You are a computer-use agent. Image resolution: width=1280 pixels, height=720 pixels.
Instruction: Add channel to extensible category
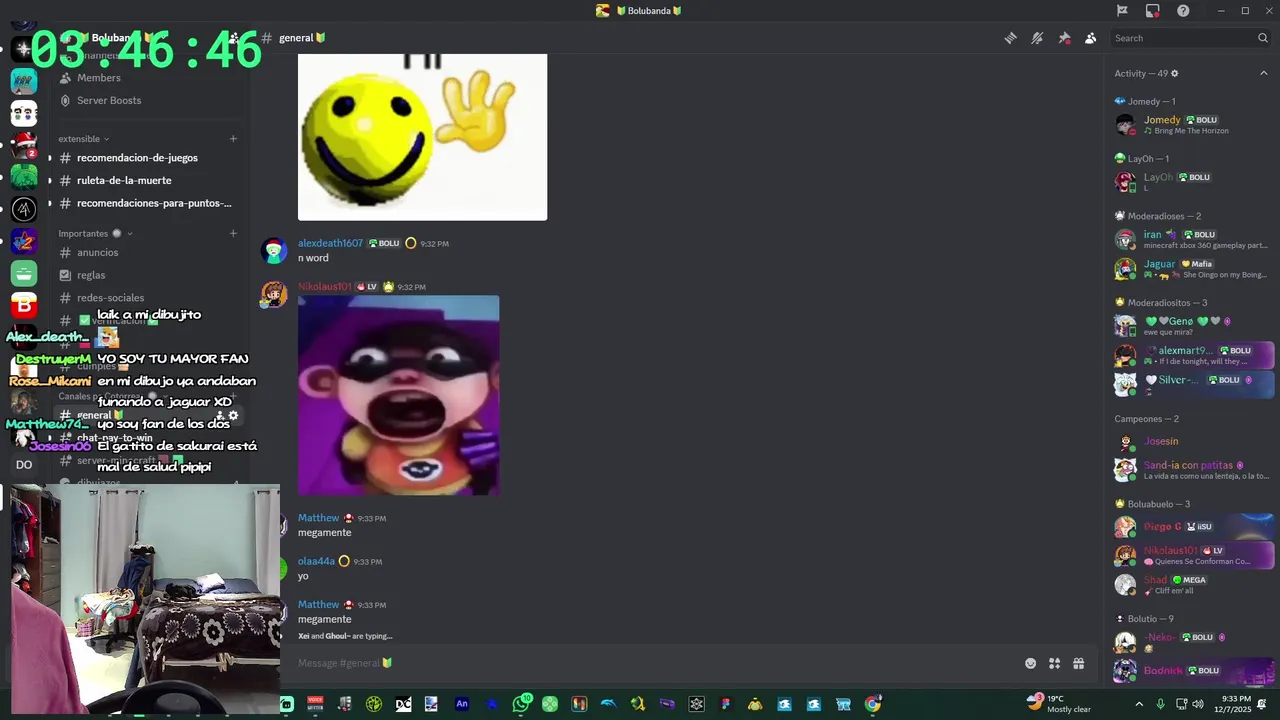[233, 139]
